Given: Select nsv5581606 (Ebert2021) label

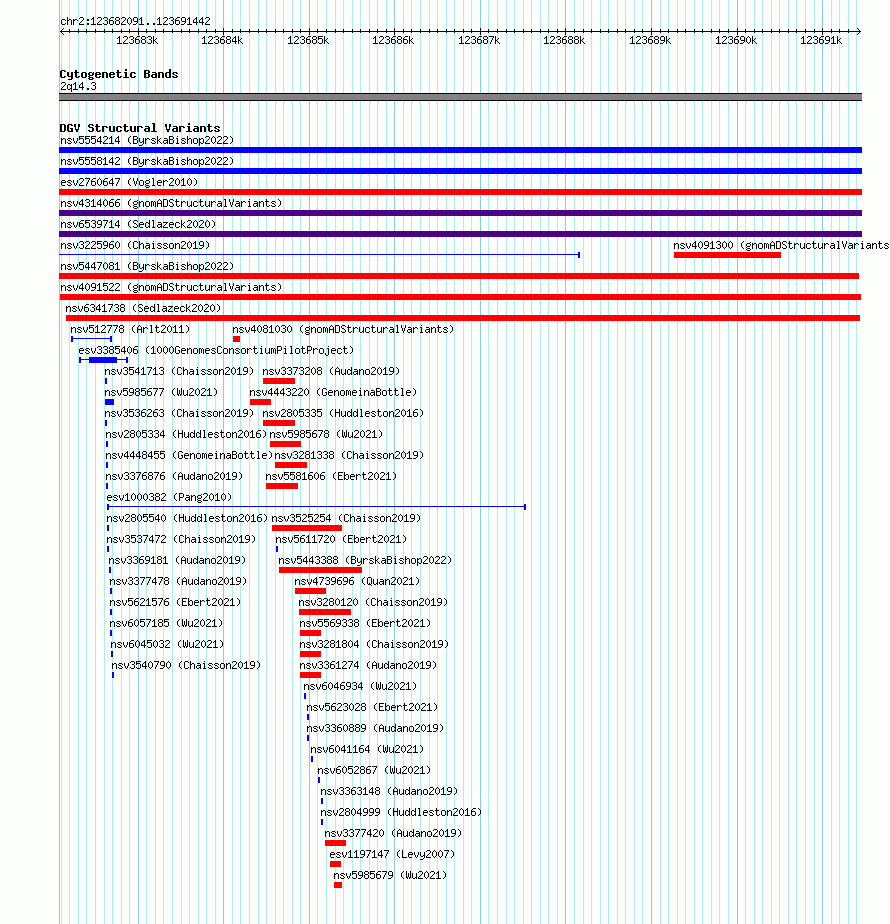Looking at the screenshot, I should [331, 476].
